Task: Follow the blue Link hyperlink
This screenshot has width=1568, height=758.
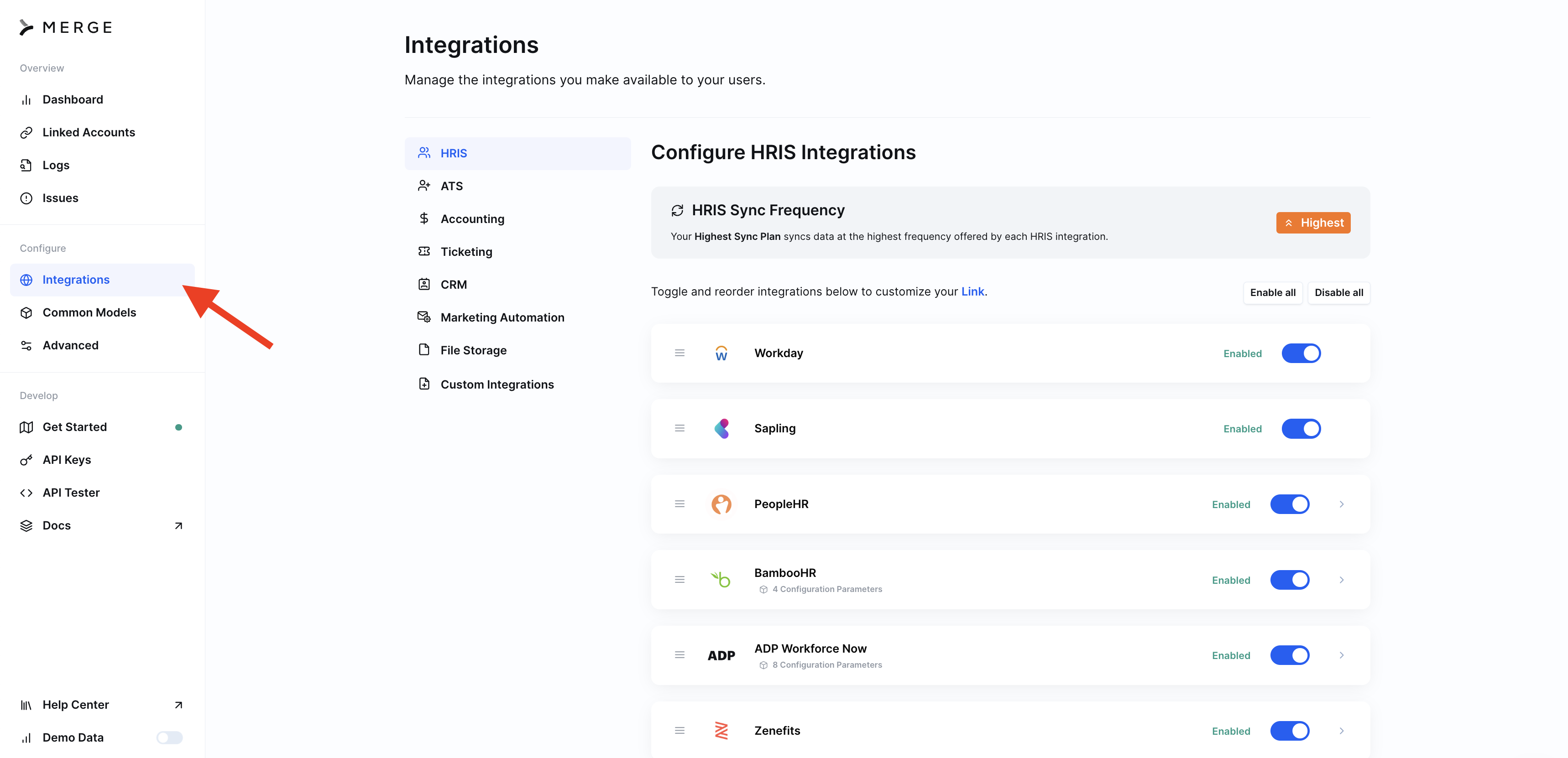Action: (972, 291)
